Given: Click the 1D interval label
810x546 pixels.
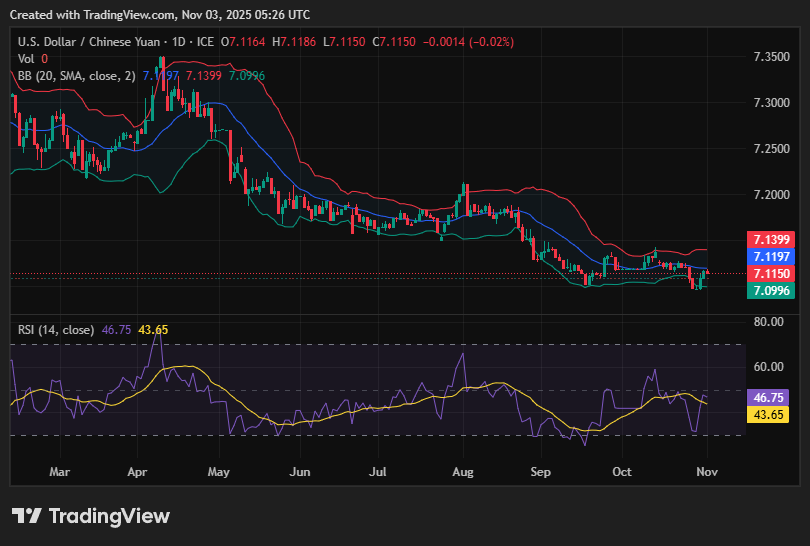Looking at the screenshot, I should 181,41.
